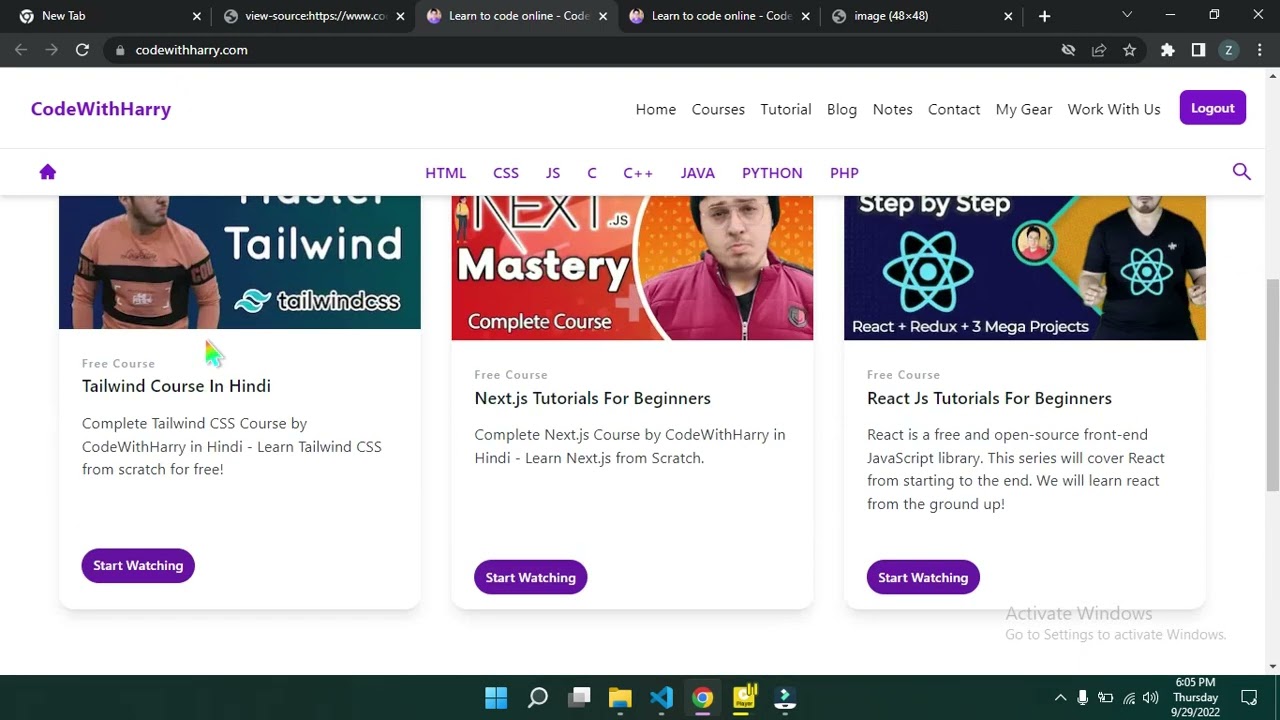This screenshot has width=1280, height=720.
Task: Open the Chrome extensions puzzle icon
Action: [x=1167, y=50]
